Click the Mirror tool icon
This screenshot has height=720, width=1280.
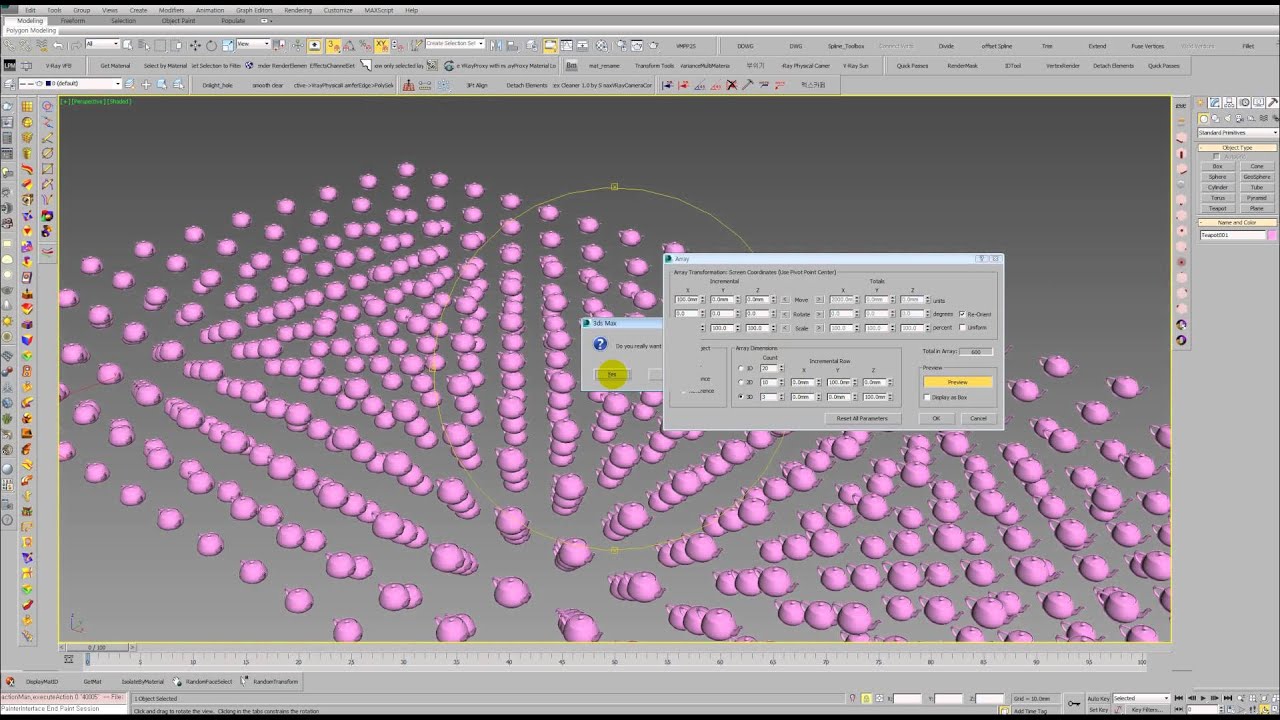click(x=496, y=44)
